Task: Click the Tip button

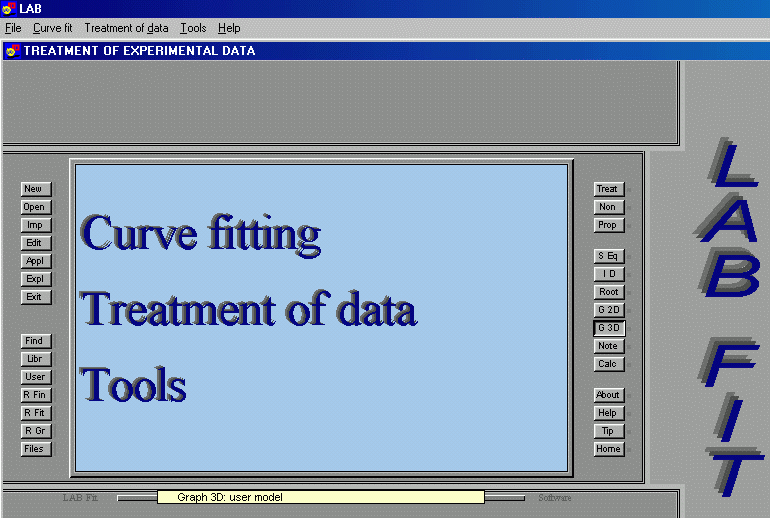Action: [x=609, y=431]
